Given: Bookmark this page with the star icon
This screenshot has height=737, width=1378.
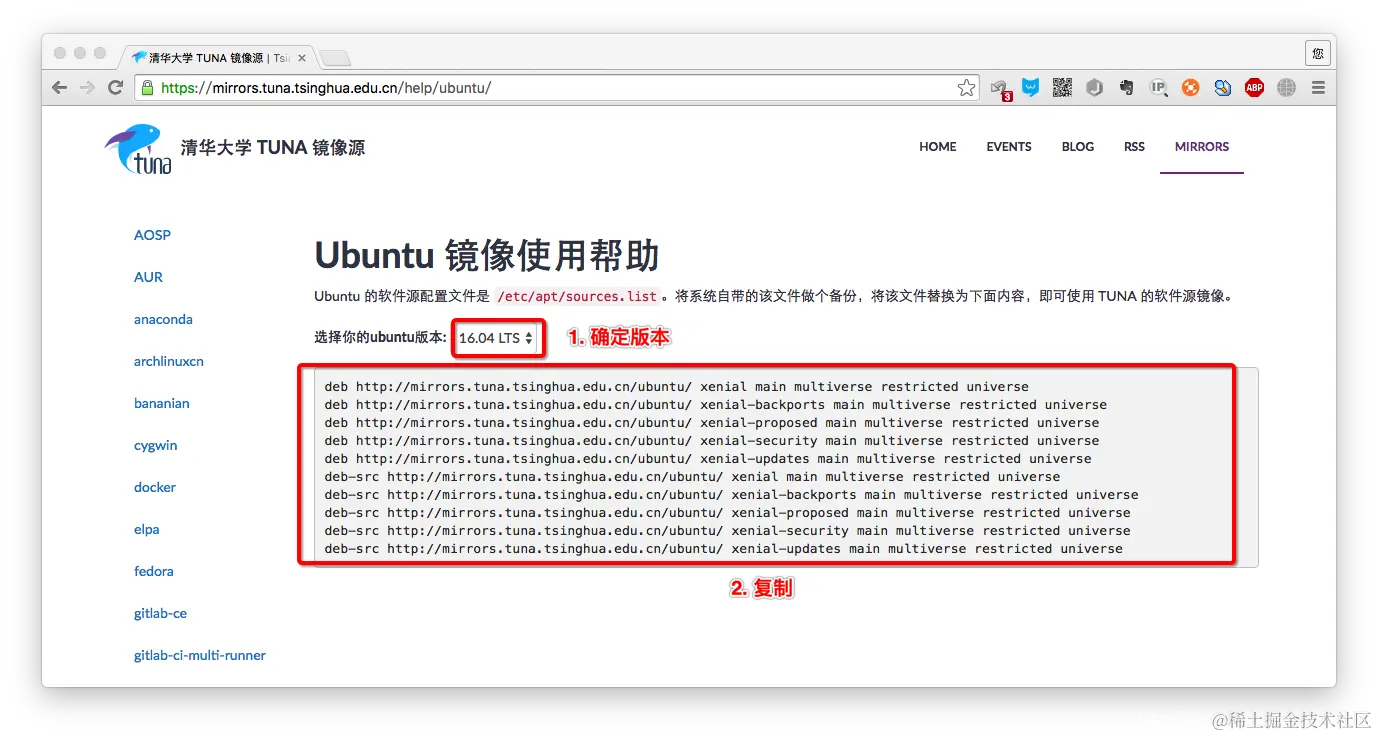Looking at the screenshot, I should [x=966, y=88].
